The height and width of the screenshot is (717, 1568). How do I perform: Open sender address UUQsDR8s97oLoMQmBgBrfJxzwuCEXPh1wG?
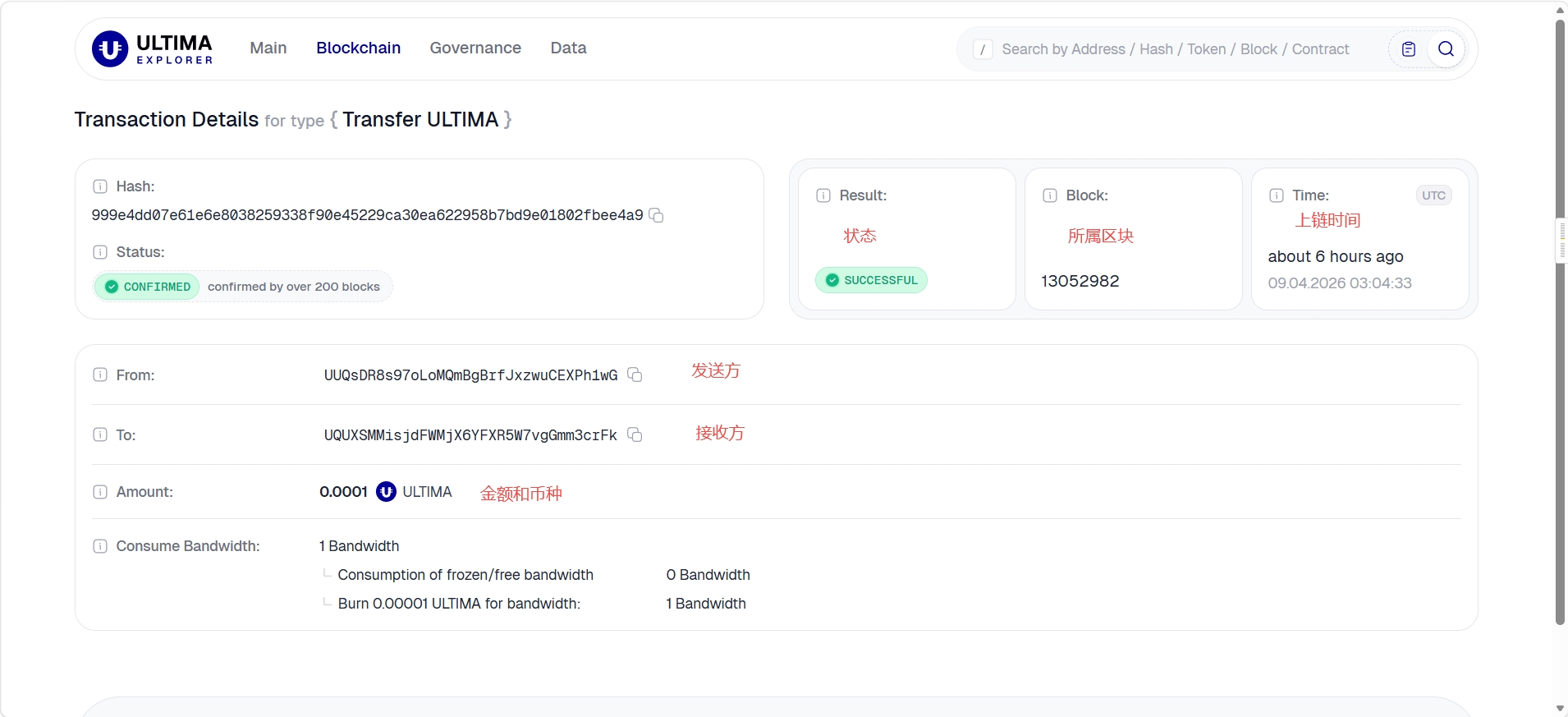pyautogui.click(x=470, y=375)
